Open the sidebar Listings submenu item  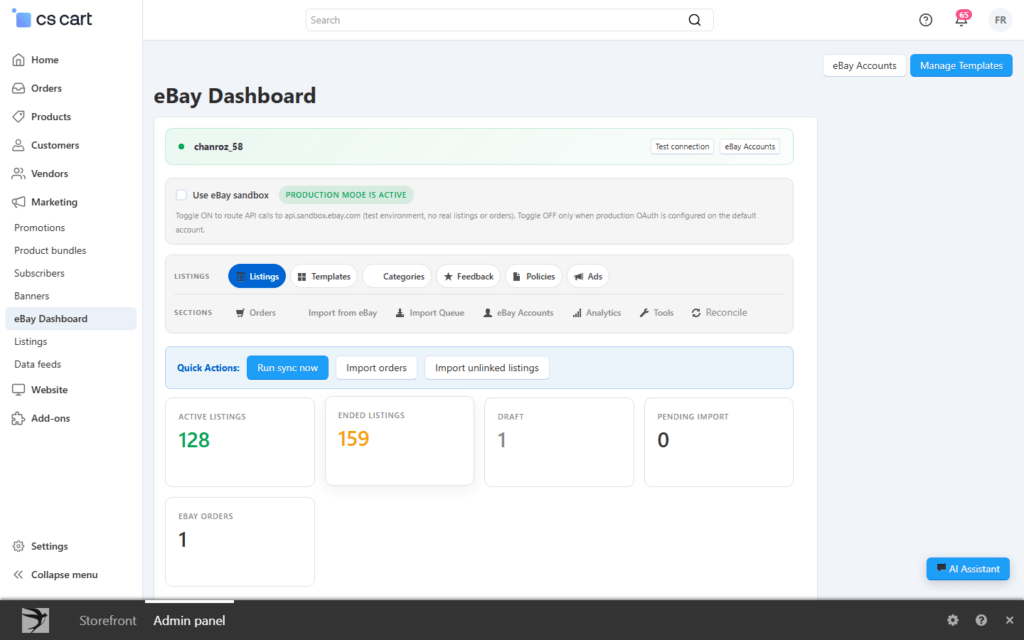point(31,342)
